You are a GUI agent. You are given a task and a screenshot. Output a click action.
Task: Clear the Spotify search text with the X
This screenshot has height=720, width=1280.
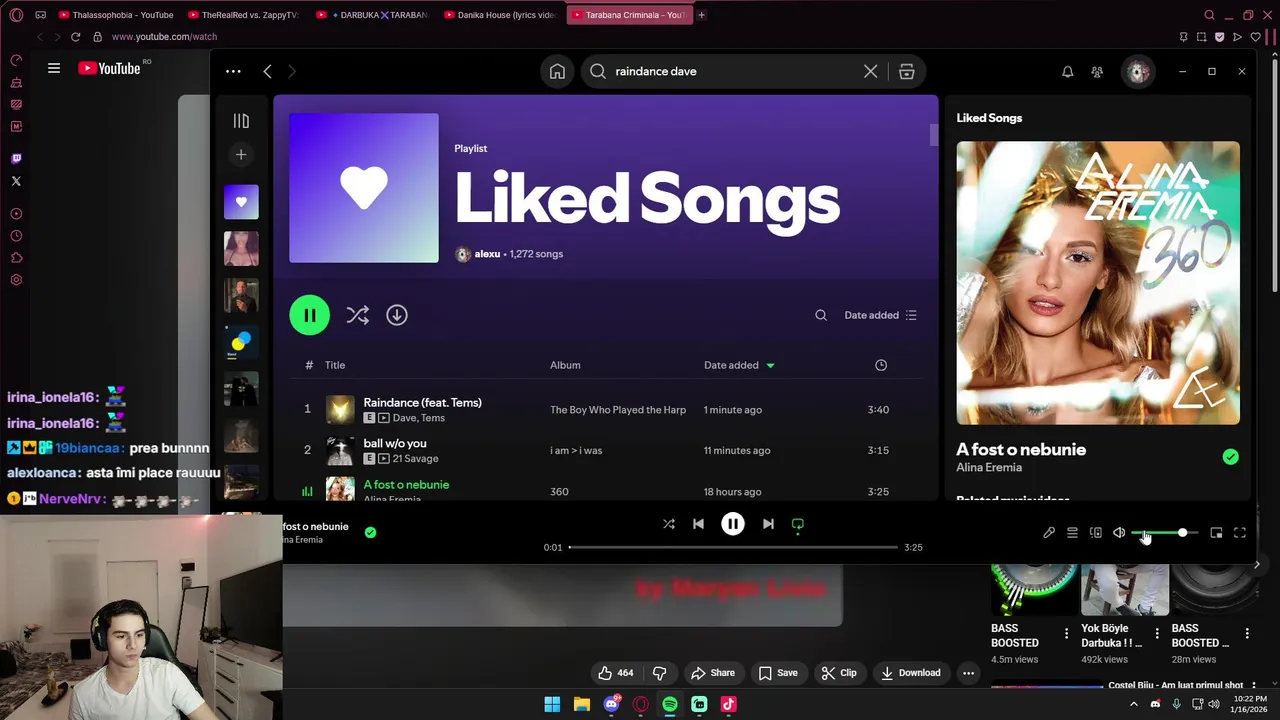tap(871, 71)
